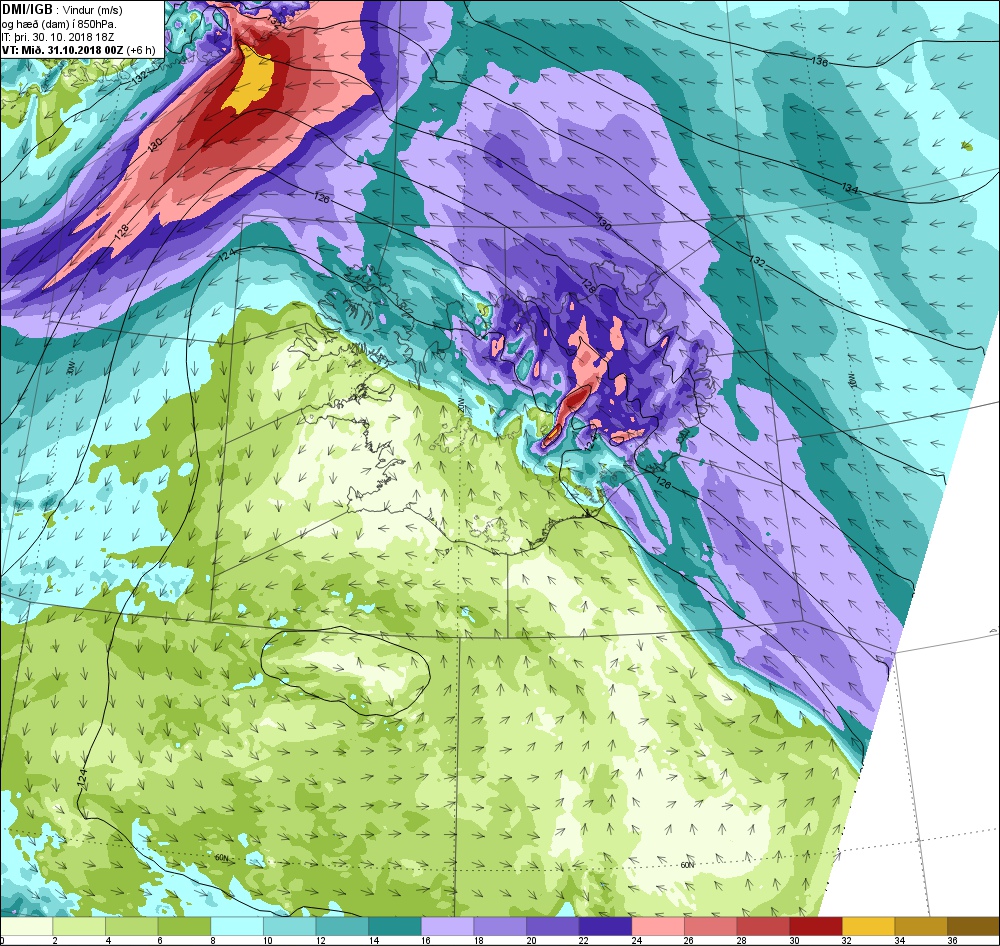The height and width of the screenshot is (946, 1000).
Task: Select the teal swatch between 12 and 14
Action: tap(342, 926)
